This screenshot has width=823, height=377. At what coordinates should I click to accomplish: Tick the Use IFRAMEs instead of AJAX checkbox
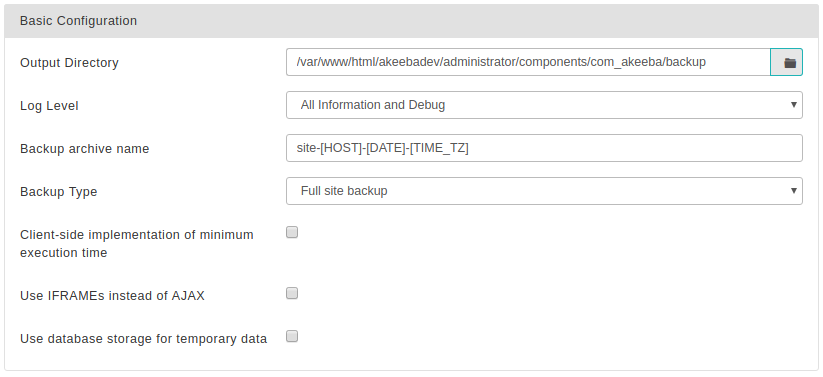point(292,293)
